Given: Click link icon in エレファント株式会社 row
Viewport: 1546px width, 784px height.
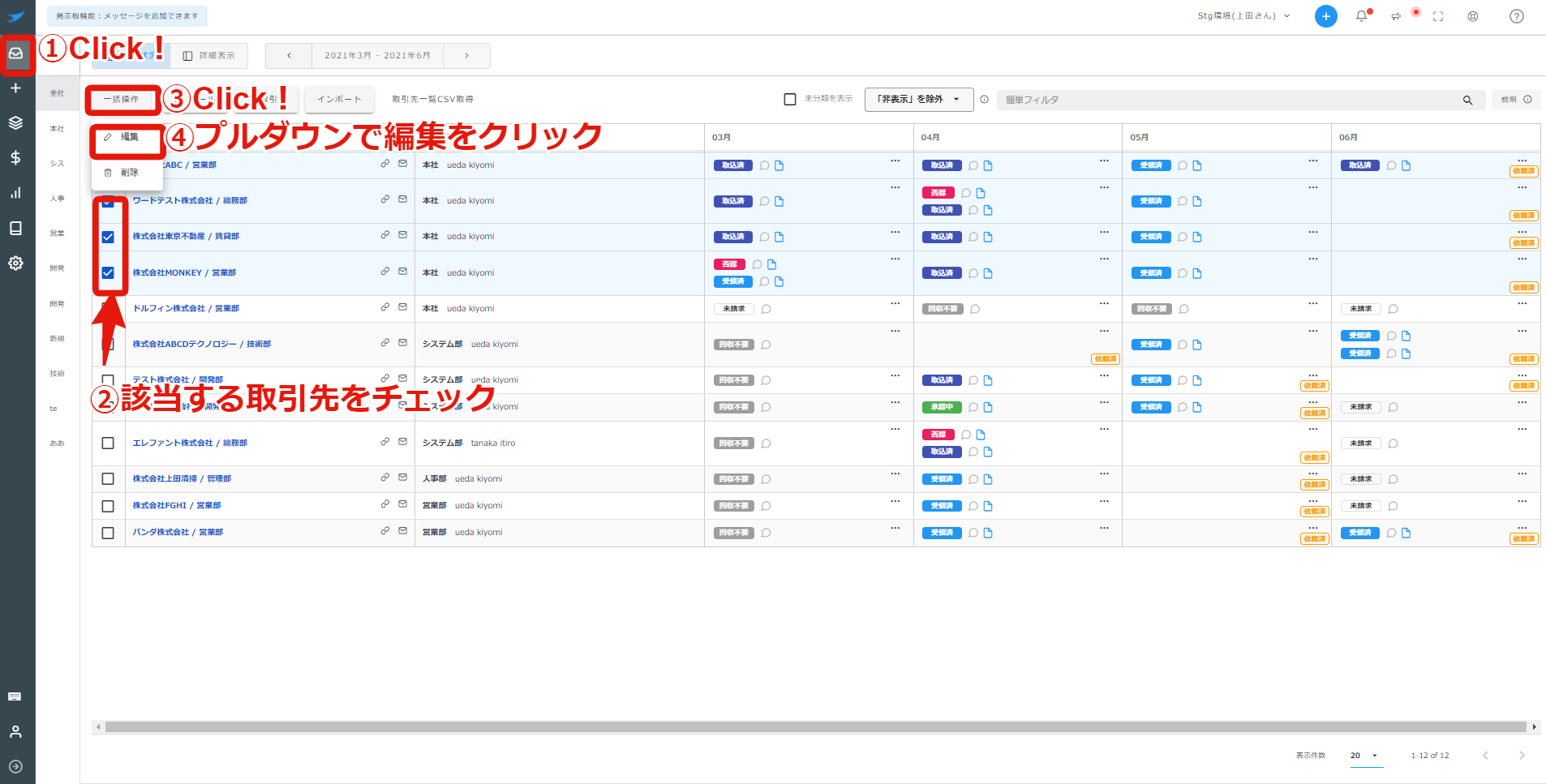Looking at the screenshot, I should tap(385, 442).
